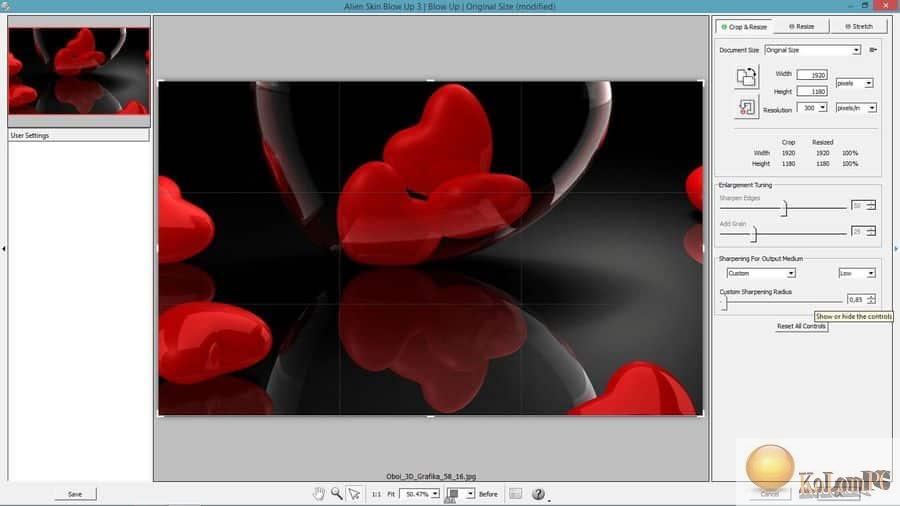Click the Custom Sharpening Radius 0,85 stepper
900x506 pixels.
pos(871,299)
